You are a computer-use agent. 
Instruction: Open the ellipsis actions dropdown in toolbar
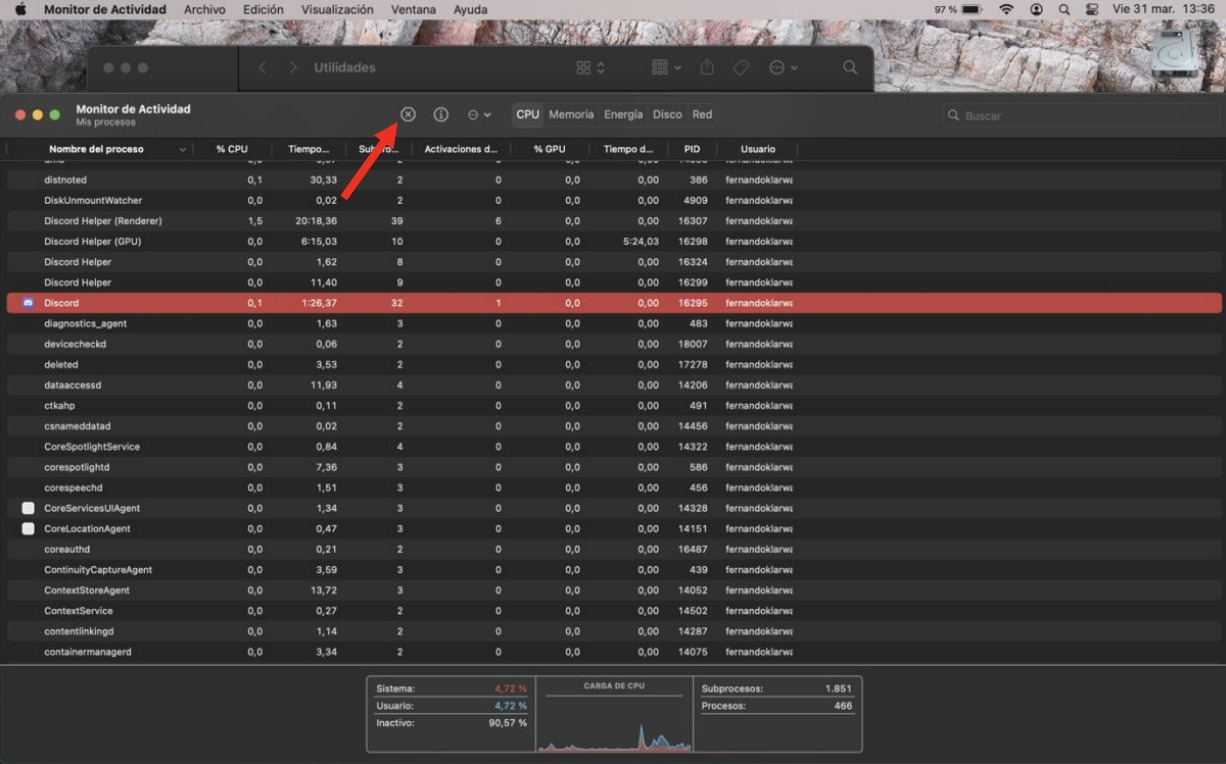tap(479, 115)
